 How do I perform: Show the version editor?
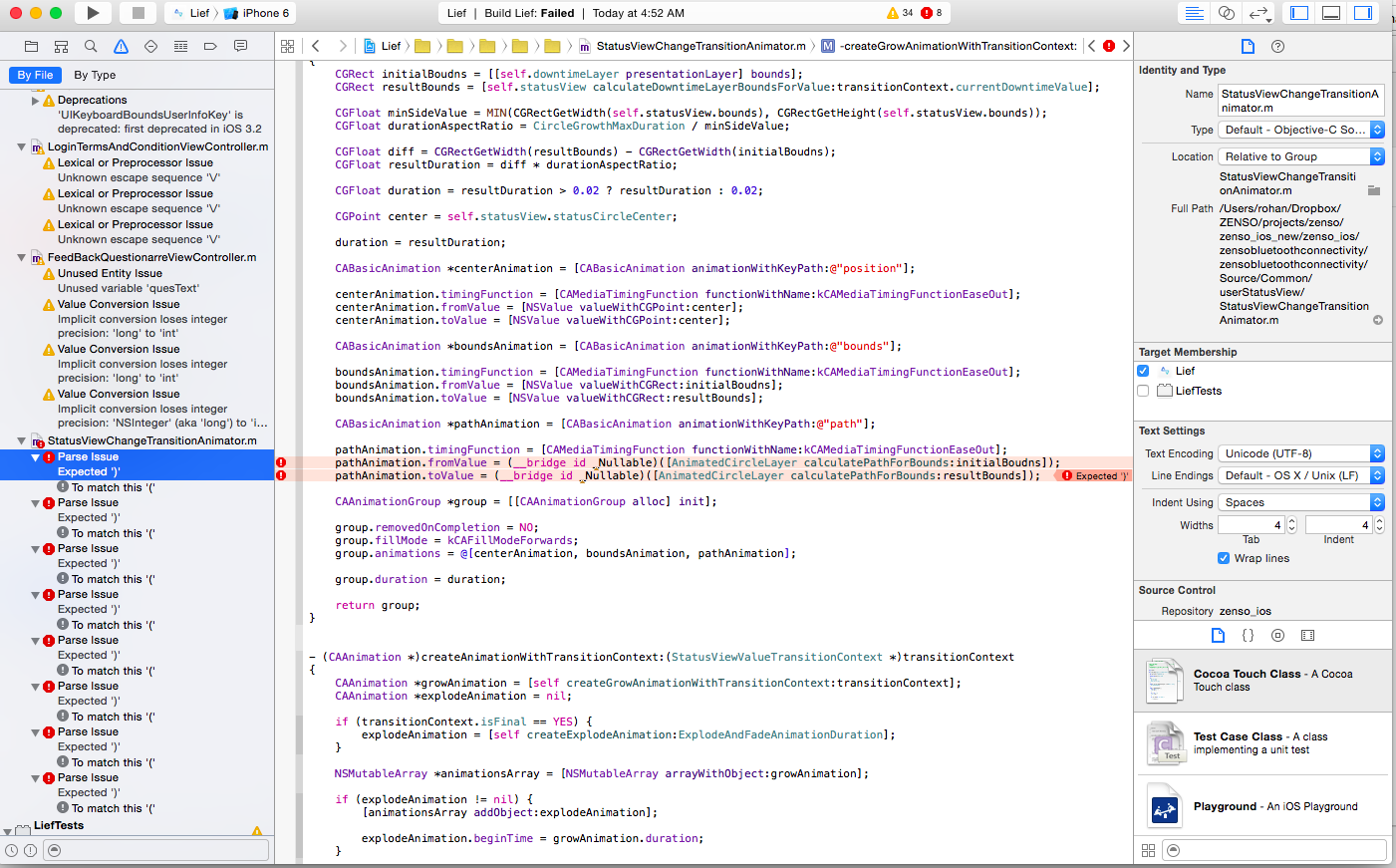tap(1259, 13)
